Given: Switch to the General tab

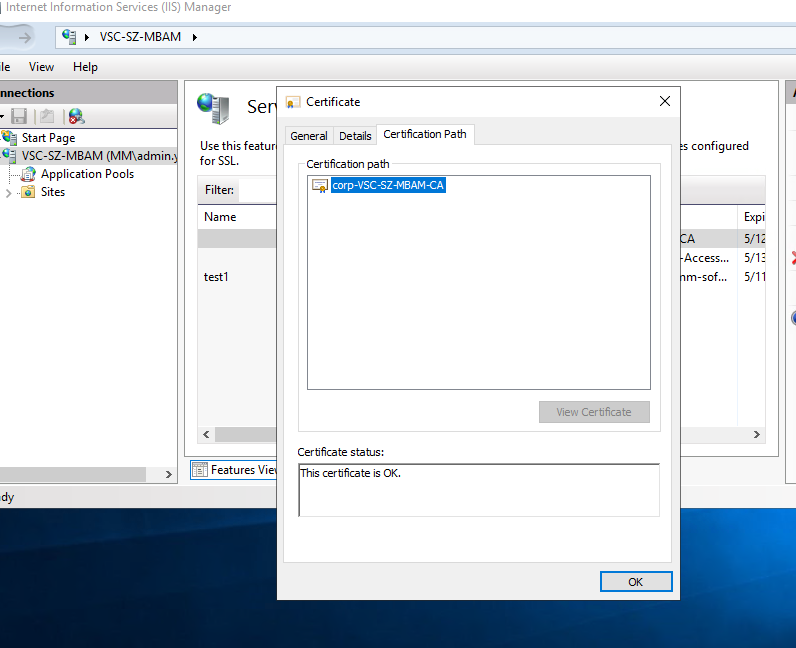Looking at the screenshot, I should 309,136.
